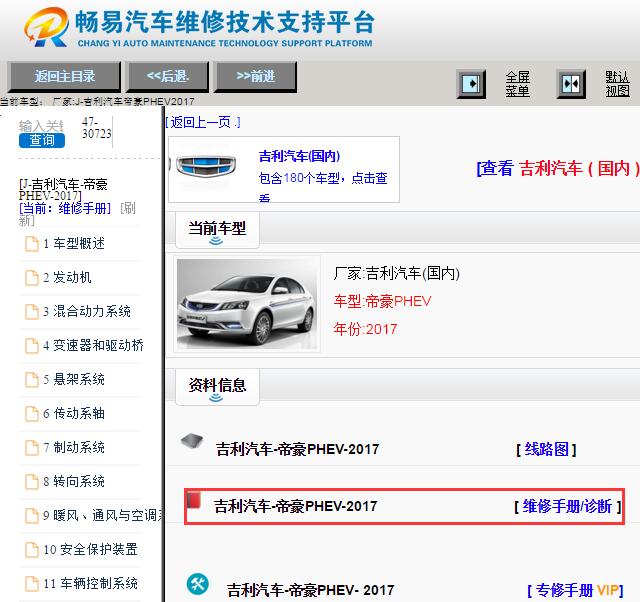This screenshot has width=640, height=602.
Task: Click the 47-30723 number in sidebar
Action: click(x=97, y=128)
